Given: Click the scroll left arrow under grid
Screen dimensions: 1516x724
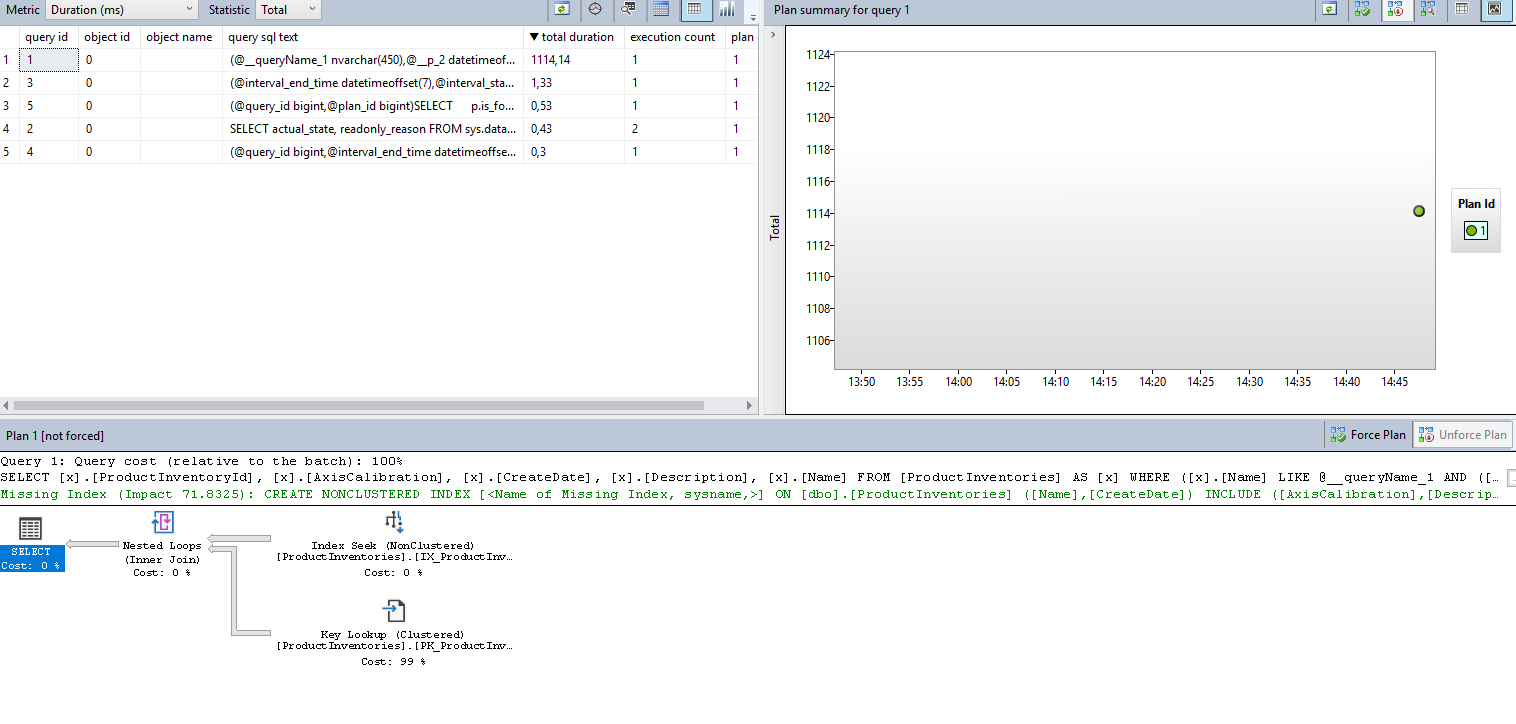Looking at the screenshot, I should point(5,405).
